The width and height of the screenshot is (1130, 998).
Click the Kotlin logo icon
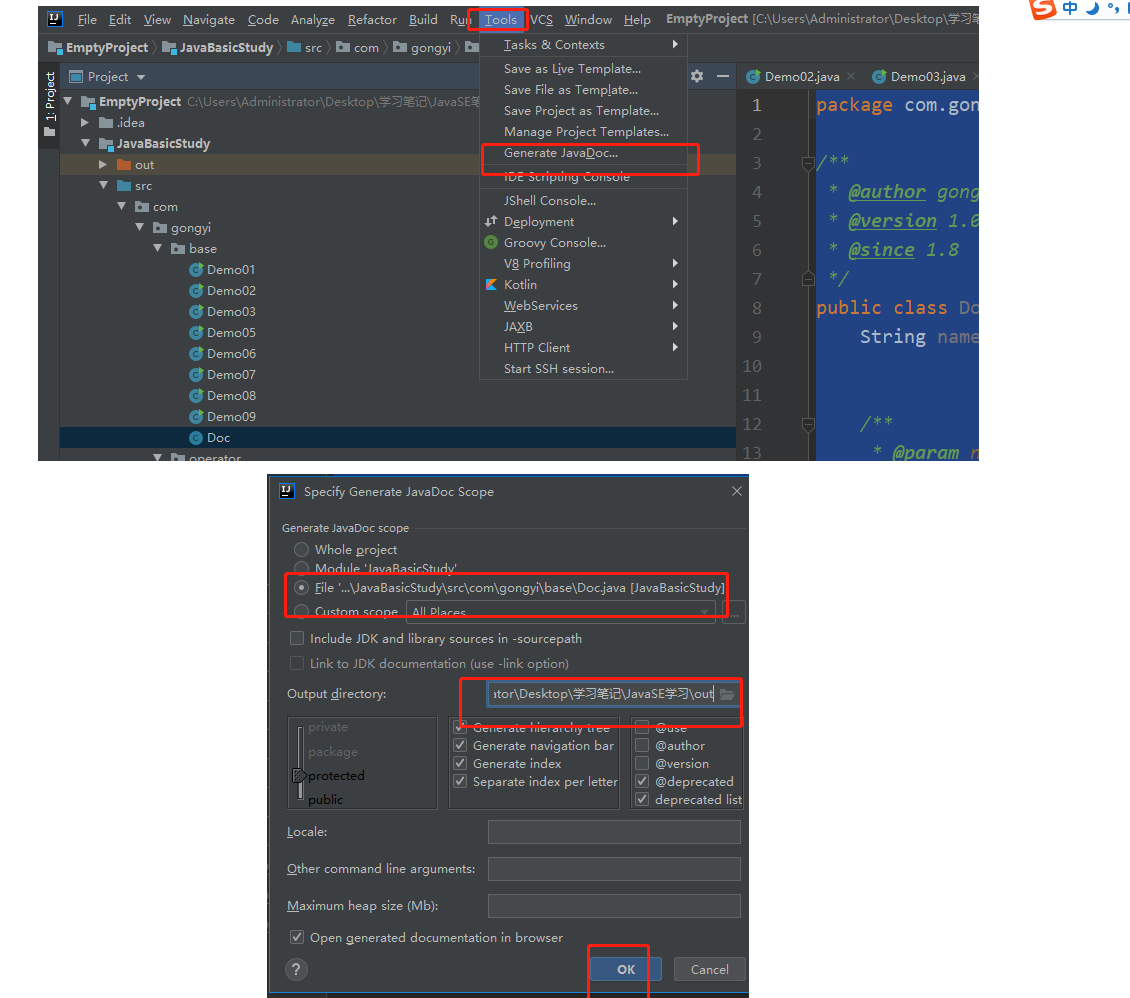(491, 285)
